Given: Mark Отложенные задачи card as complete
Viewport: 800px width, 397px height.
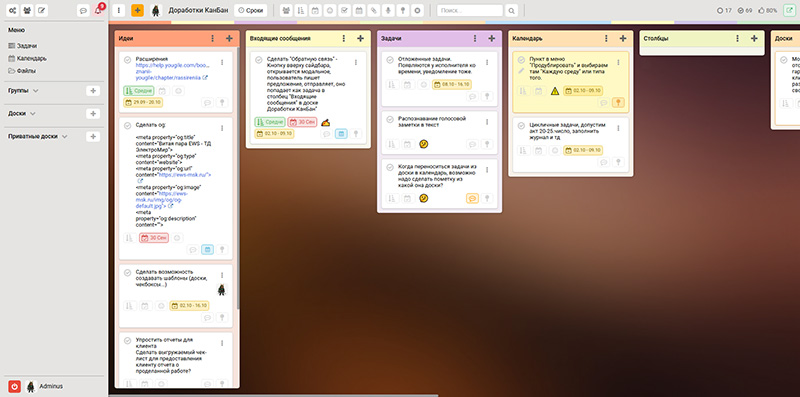Looking at the screenshot, I should click(390, 60).
